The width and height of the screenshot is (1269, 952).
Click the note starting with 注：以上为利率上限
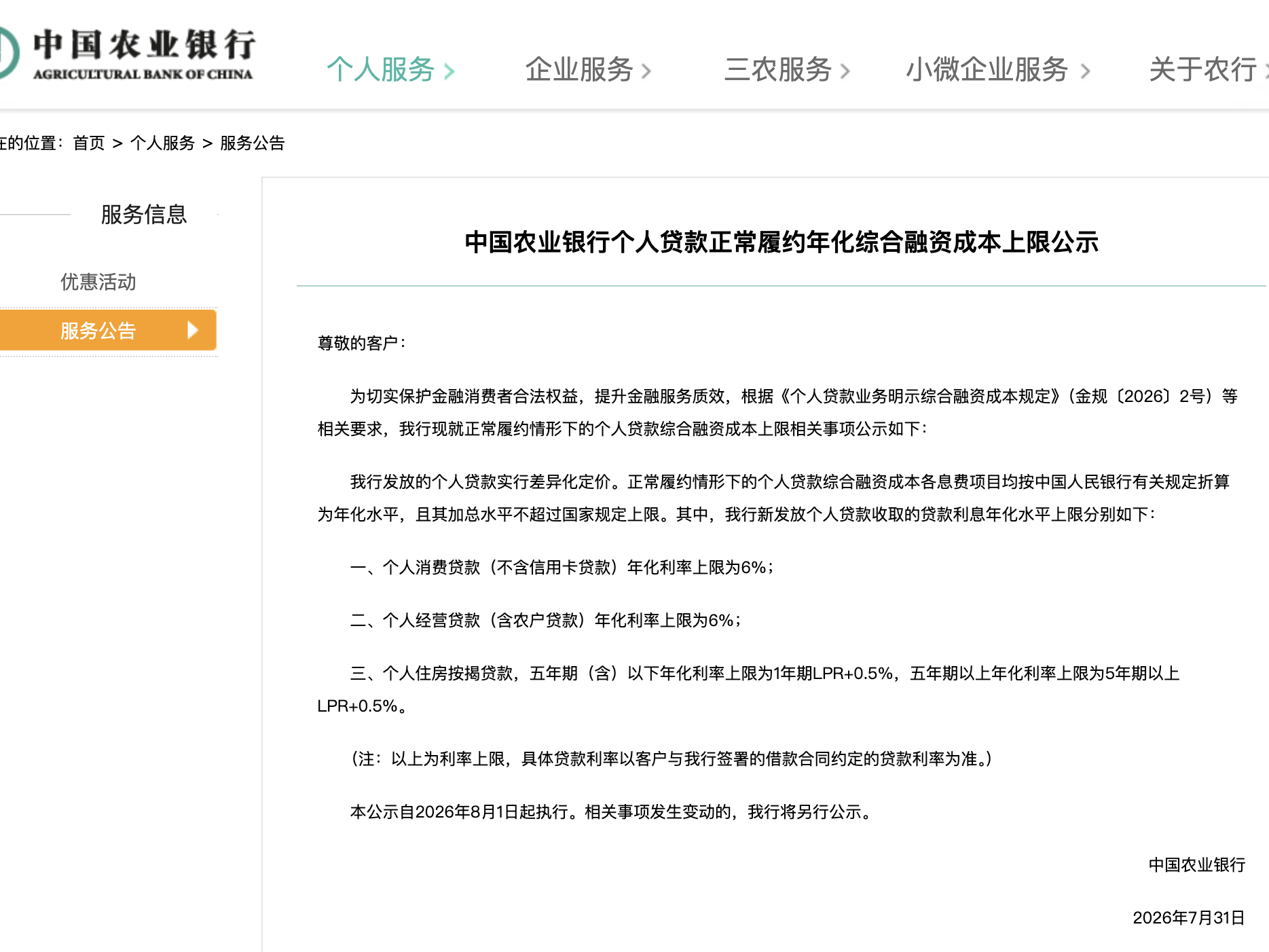coord(672,758)
